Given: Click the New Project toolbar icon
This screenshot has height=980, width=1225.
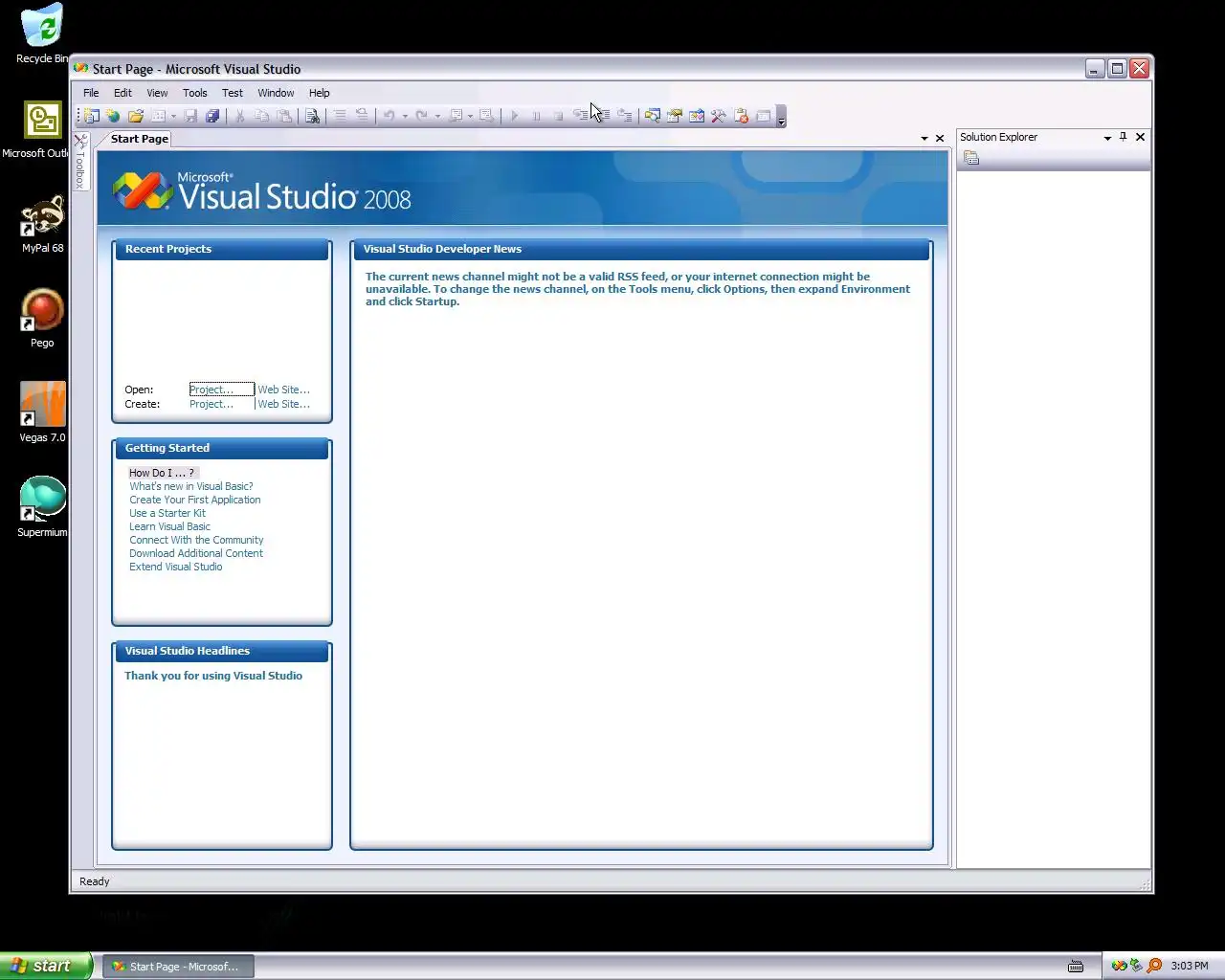Looking at the screenshot, I should pyautogui.click(x=91, y=116).
